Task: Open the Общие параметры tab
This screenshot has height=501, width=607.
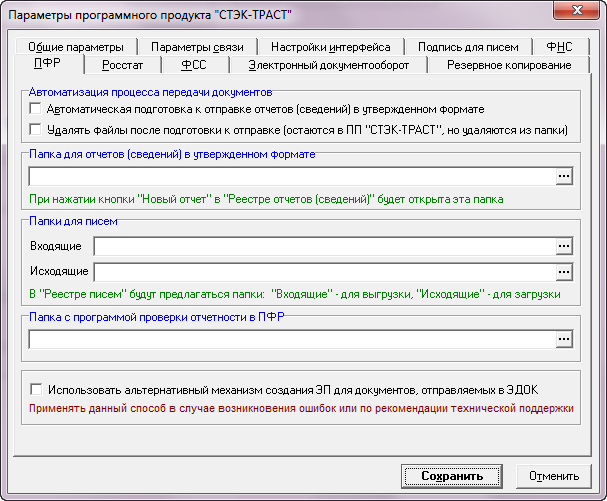Action: [x=76, y=47]
